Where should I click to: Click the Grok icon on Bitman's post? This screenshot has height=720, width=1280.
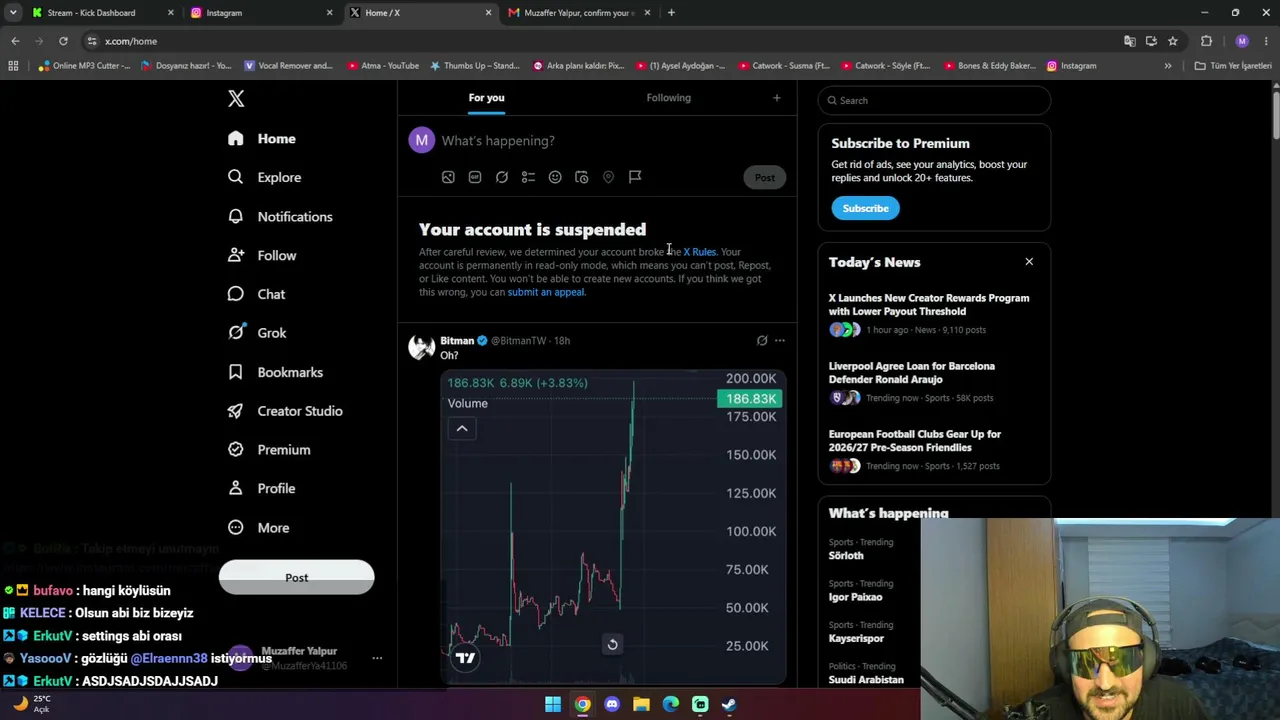(x=762, y=341)
